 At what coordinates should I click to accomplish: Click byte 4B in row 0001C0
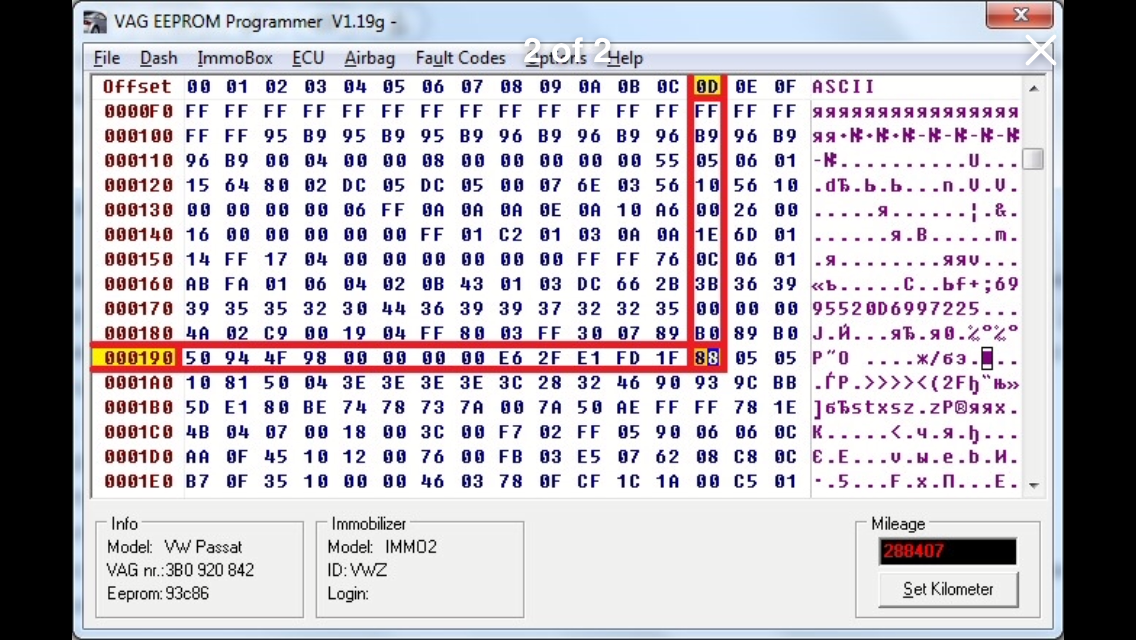(198, 432)
